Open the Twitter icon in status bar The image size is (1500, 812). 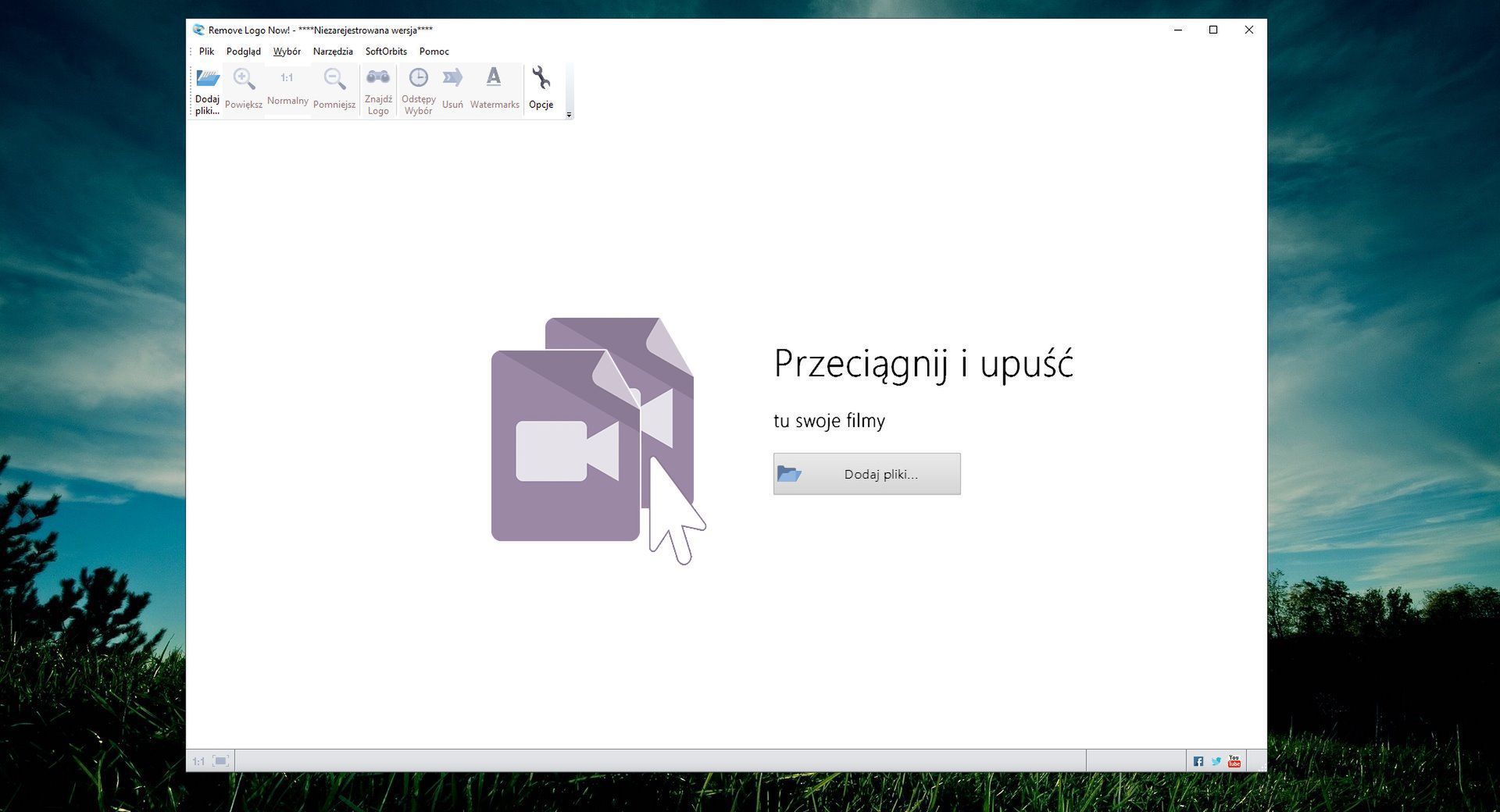click(1216, 760)
